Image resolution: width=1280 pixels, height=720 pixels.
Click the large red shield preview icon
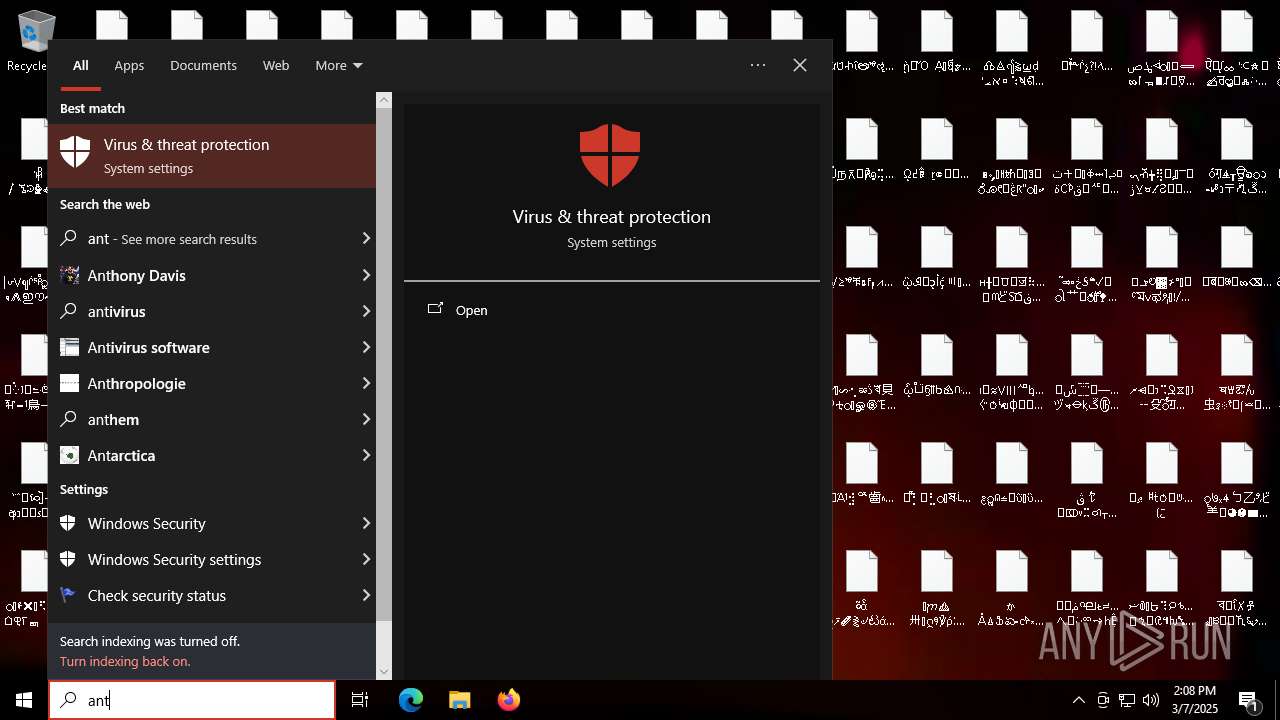610,155
